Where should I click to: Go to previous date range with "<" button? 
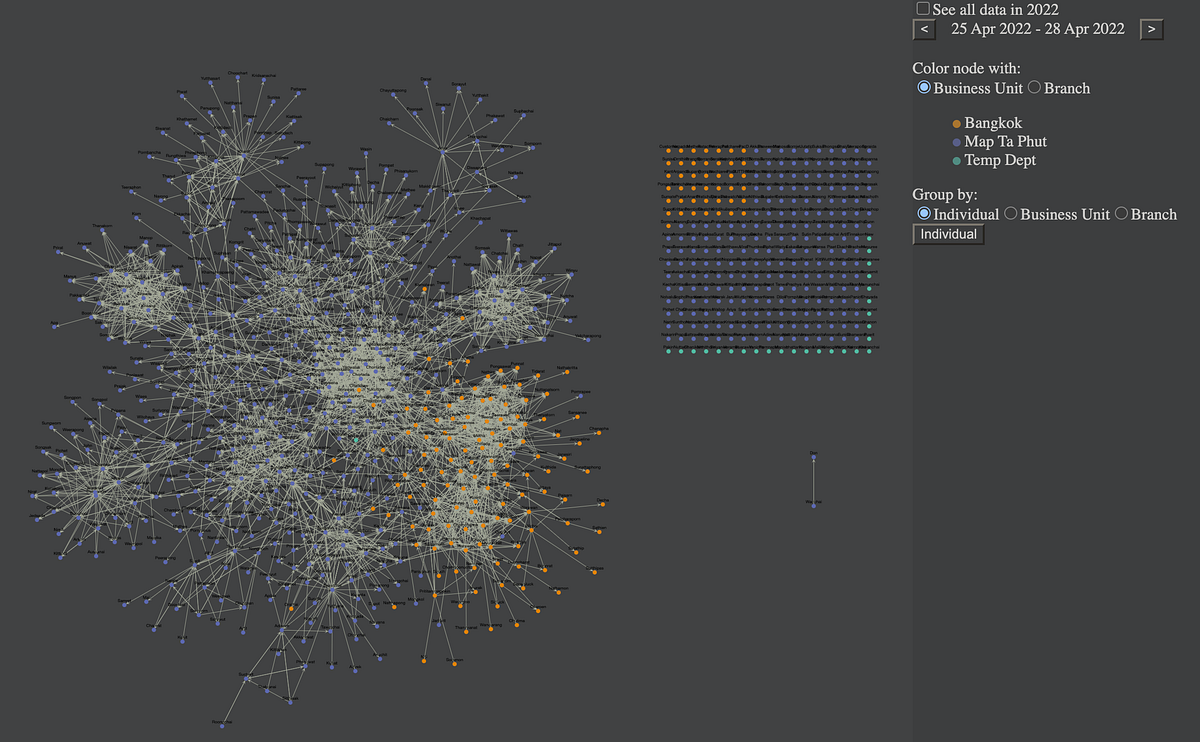923,29
